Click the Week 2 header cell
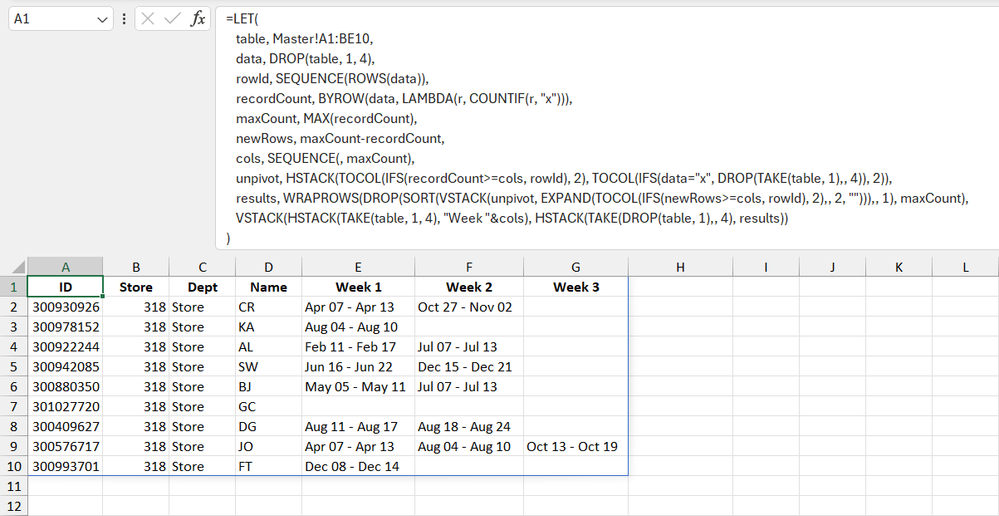Viewport: 999px width, 516px height. tap(469, 287)
